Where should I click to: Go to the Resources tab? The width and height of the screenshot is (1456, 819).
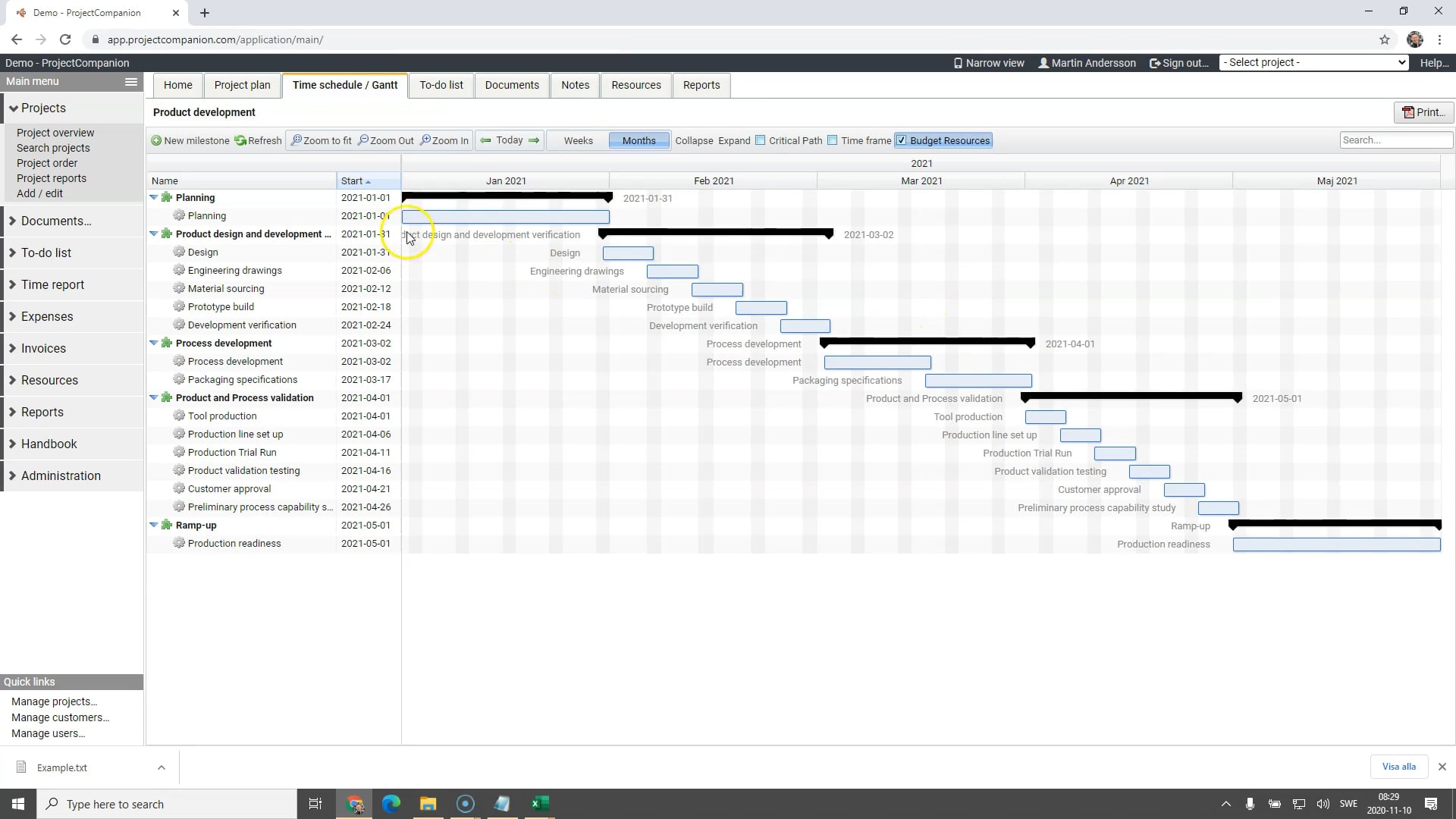click(x=636, y=85)
